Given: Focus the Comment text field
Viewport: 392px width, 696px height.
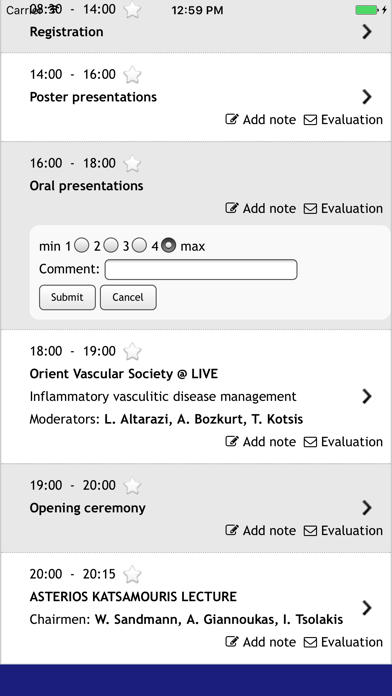Looking at the screenshot, I should 201,269.
